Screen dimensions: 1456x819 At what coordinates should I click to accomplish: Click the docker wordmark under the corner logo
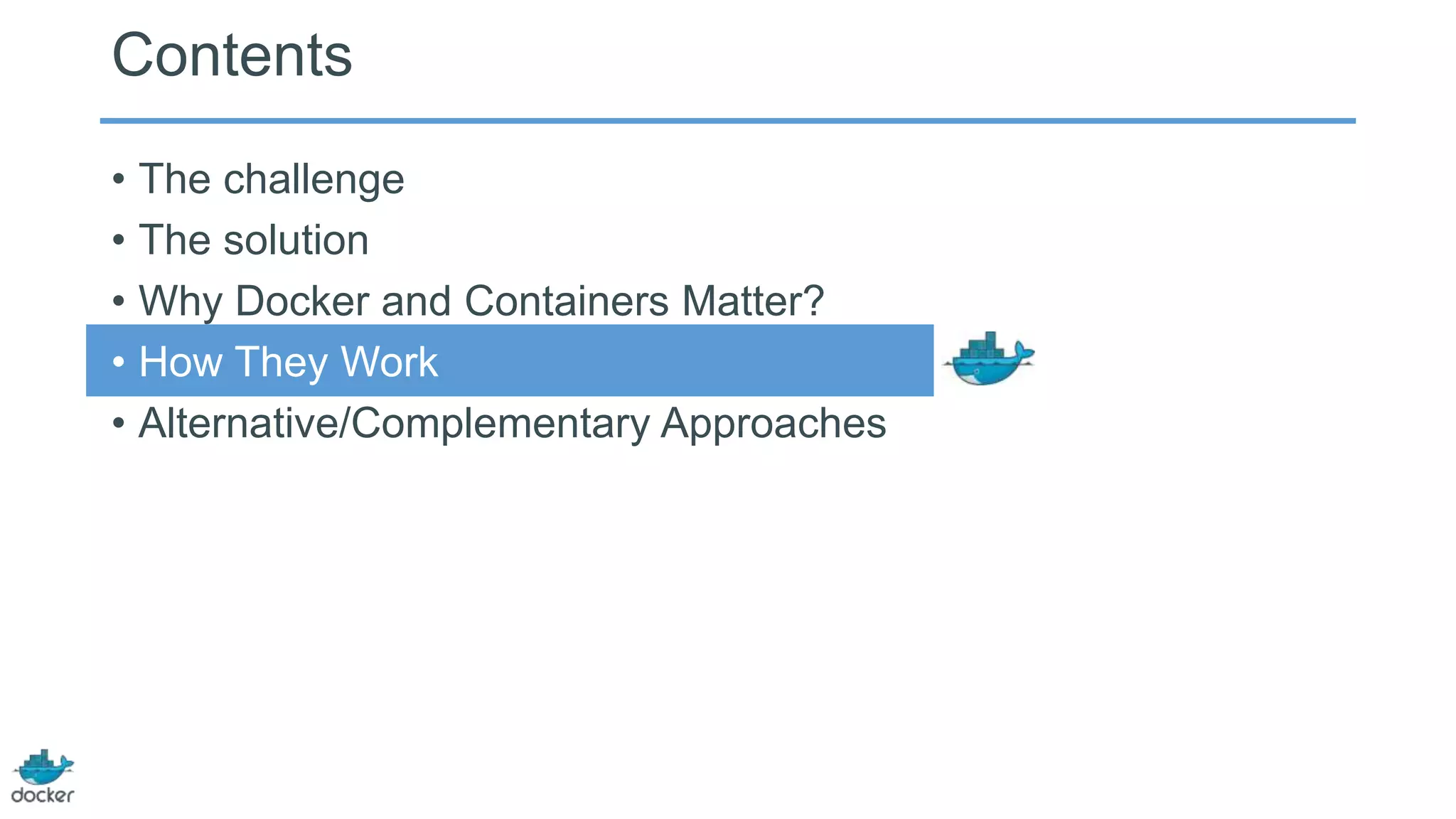click(x=43, y=796)
